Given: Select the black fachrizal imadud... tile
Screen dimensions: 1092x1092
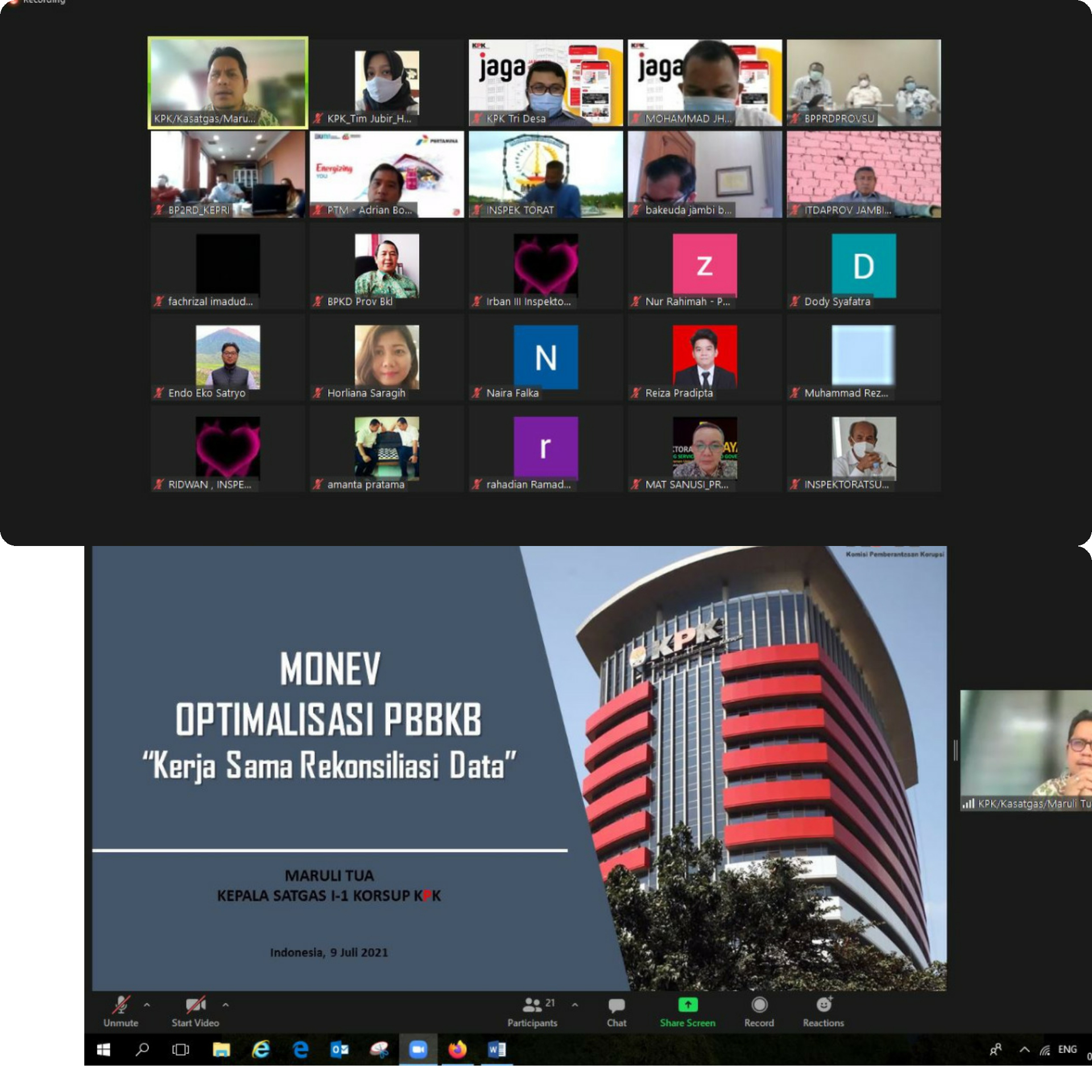Looking at the screenshot, I should (x=228, y=265).
